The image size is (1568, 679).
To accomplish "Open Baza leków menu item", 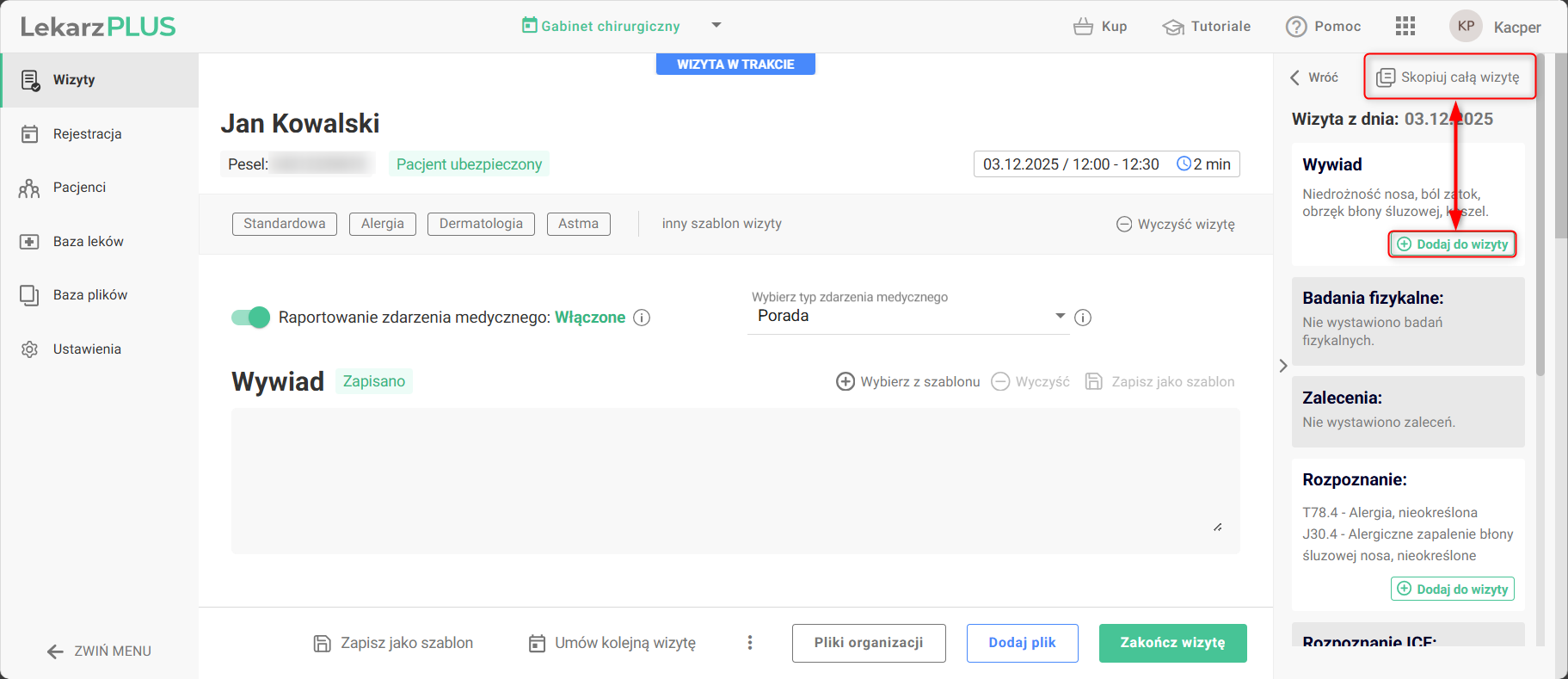I will coord(88,242).
